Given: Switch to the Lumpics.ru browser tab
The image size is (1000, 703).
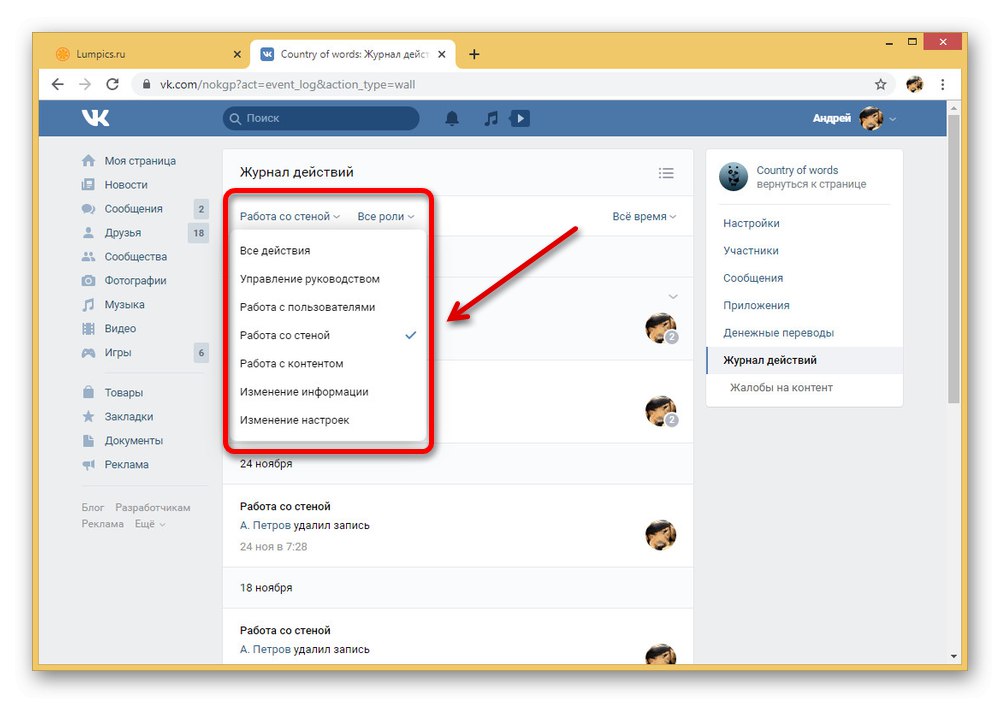Looking at the screenshot, I should pos(147,54).
